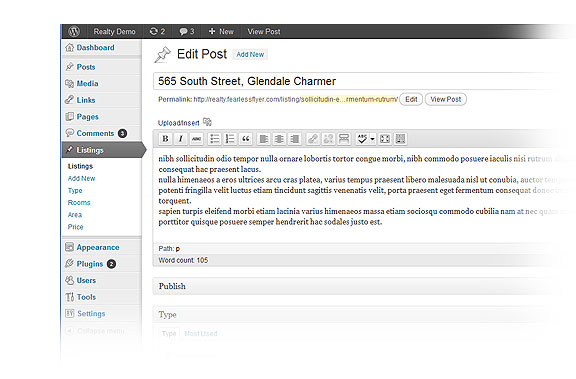576x379 pixels.
Task: Click the Add New button beside Edit Post
Action: pyautogui.click(x=250, y=54)
